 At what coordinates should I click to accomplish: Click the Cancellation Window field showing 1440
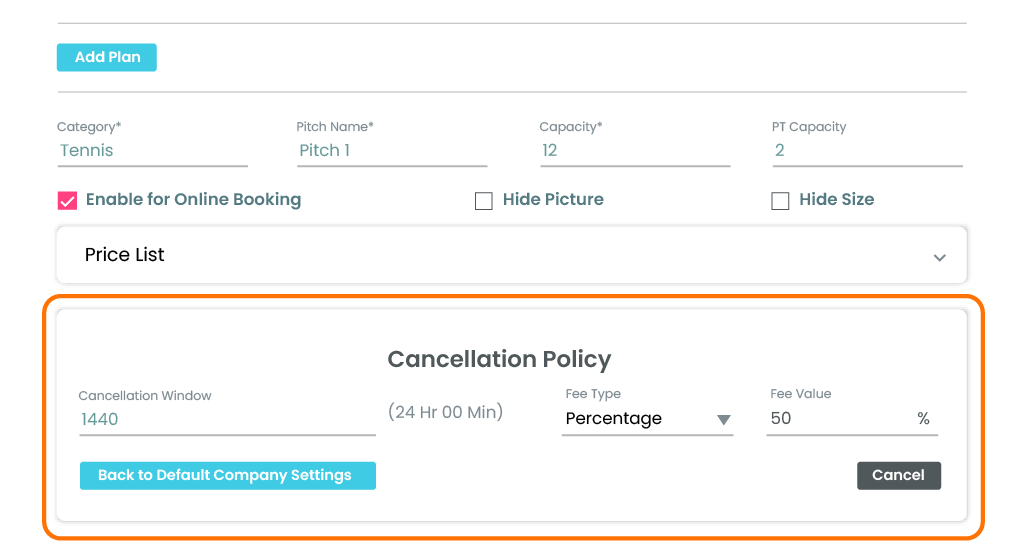(226, 420)
